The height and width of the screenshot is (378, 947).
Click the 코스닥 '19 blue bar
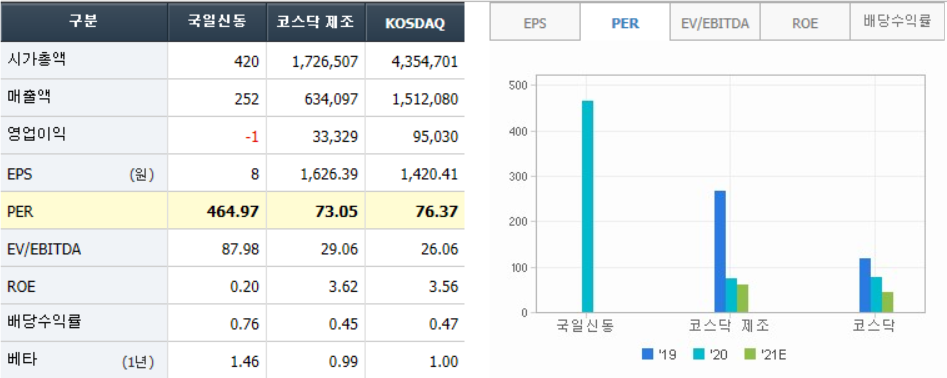[865, 286]
